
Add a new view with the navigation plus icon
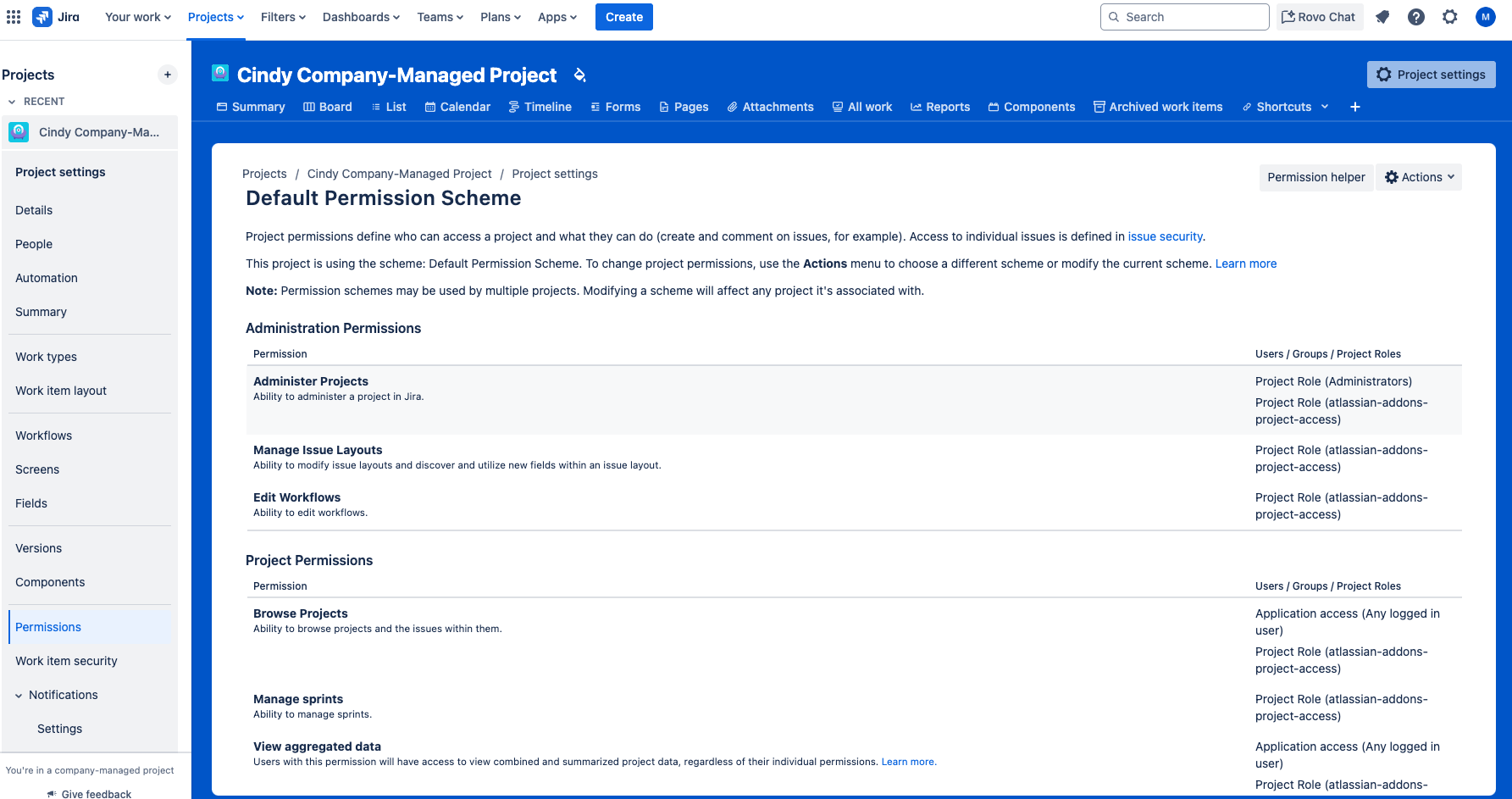pyautogui.click(x=1354, y=107)
